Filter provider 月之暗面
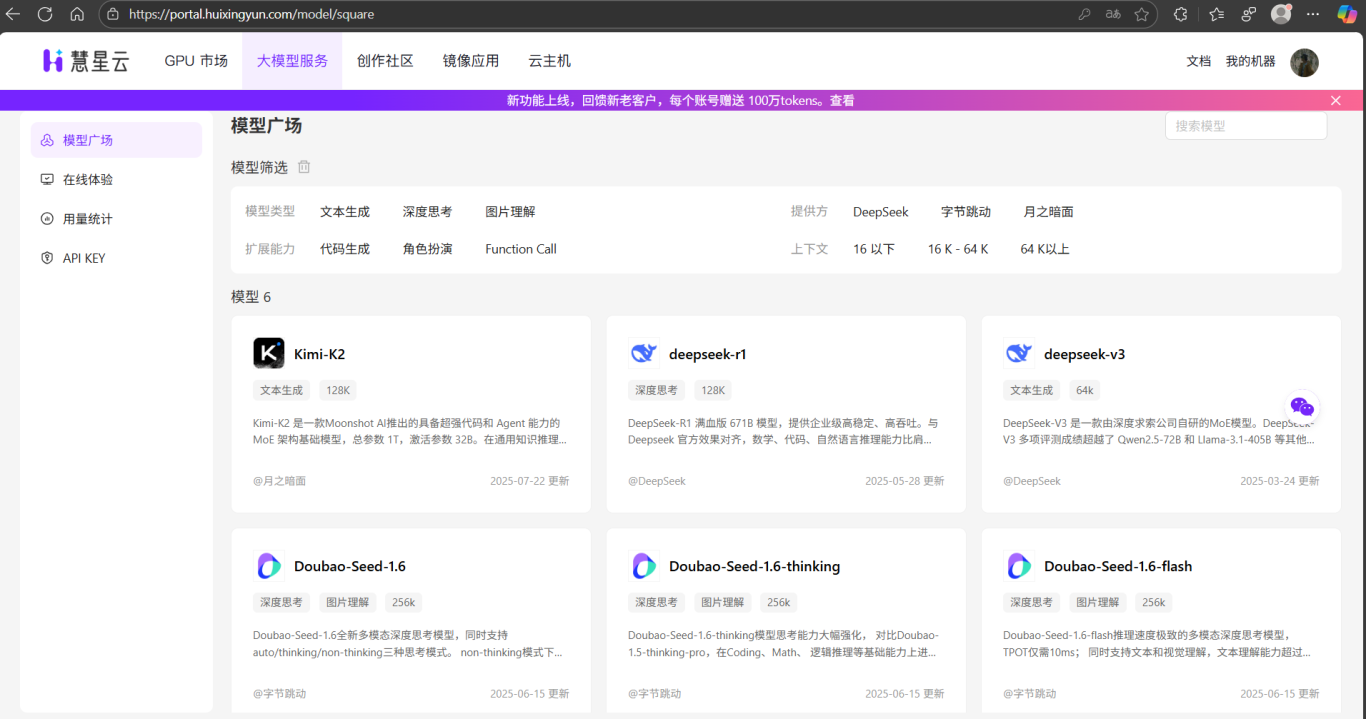The image size is (1366, 719). (x=1049, y=212)
